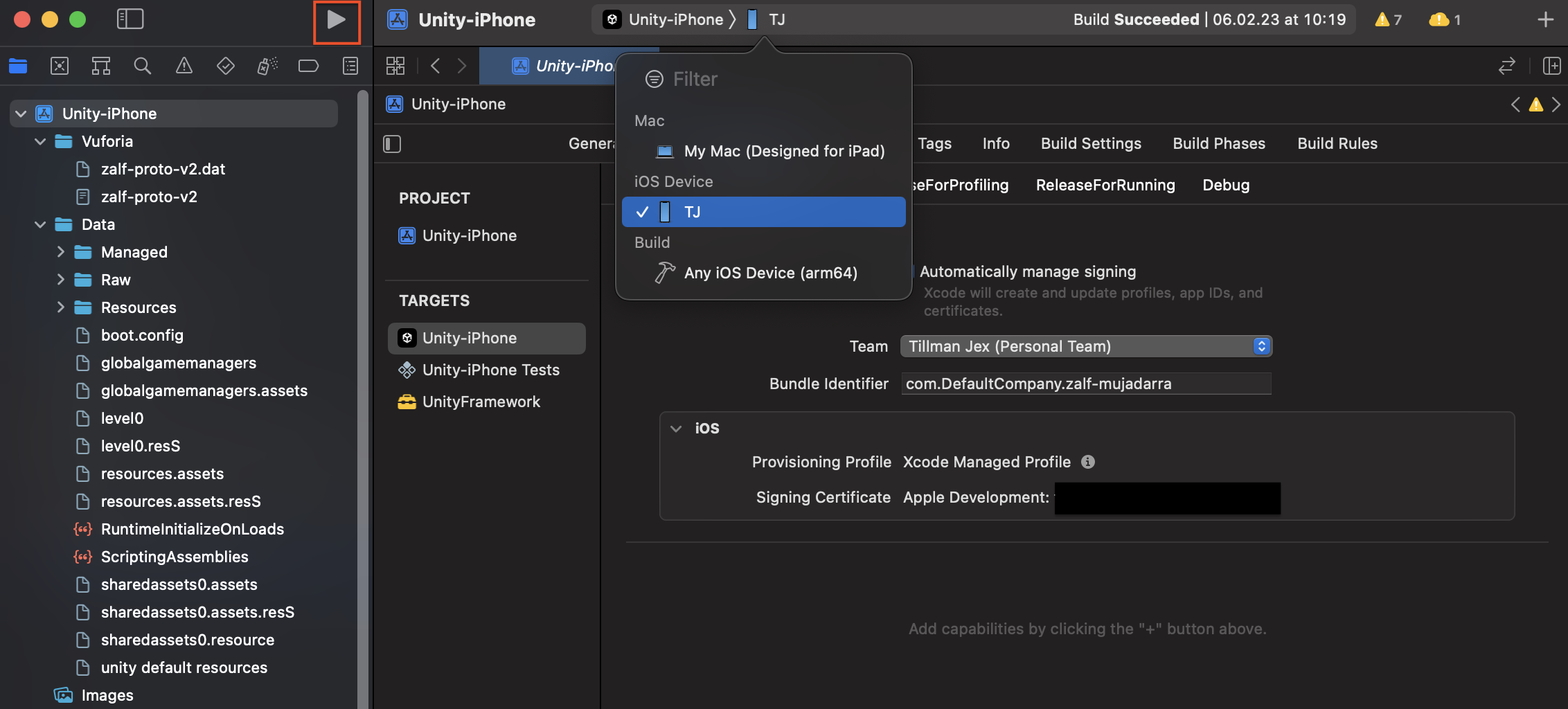Viewport: 1568px width, 709px height.
Task: Select the Unity-iPhone target
Action: 487,338
